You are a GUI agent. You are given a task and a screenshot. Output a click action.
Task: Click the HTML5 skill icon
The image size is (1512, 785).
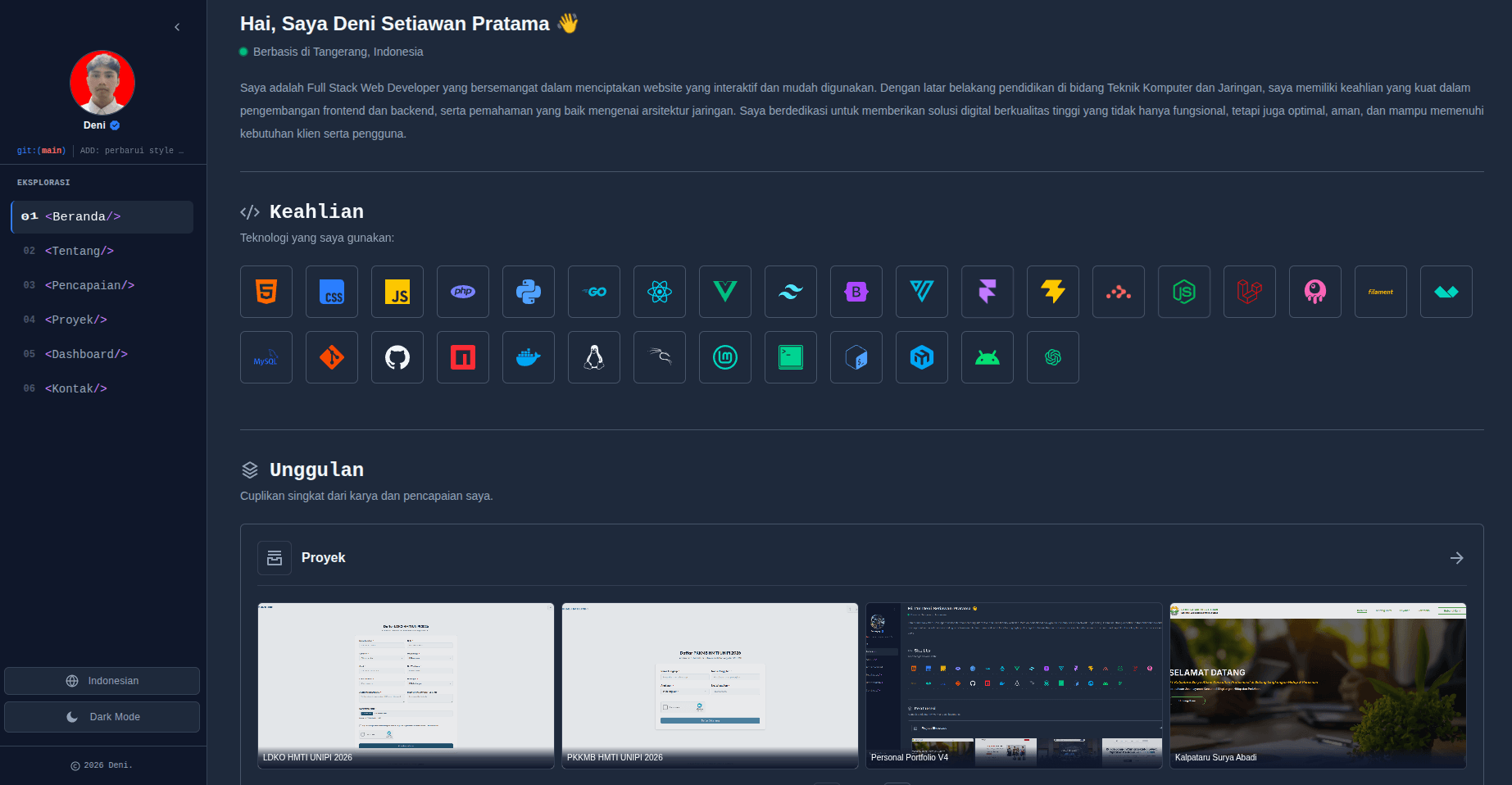pos(266,292)
